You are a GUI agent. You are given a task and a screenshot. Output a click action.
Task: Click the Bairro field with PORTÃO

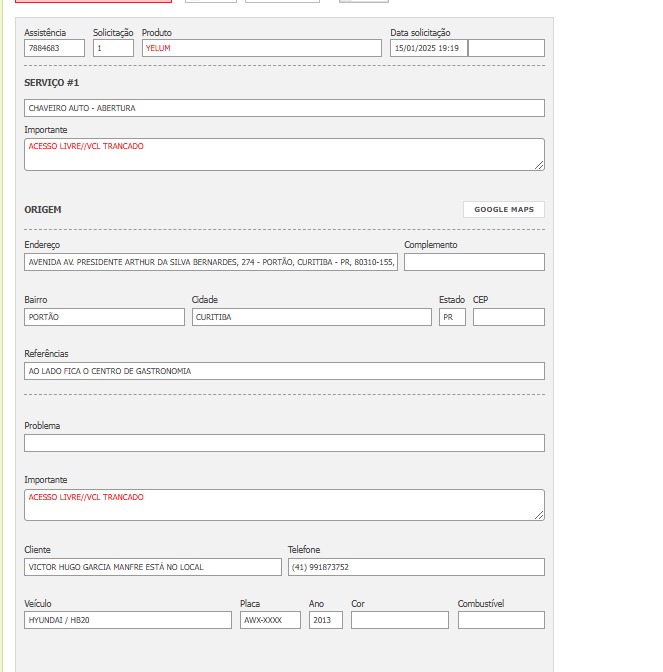coord(104,317)
